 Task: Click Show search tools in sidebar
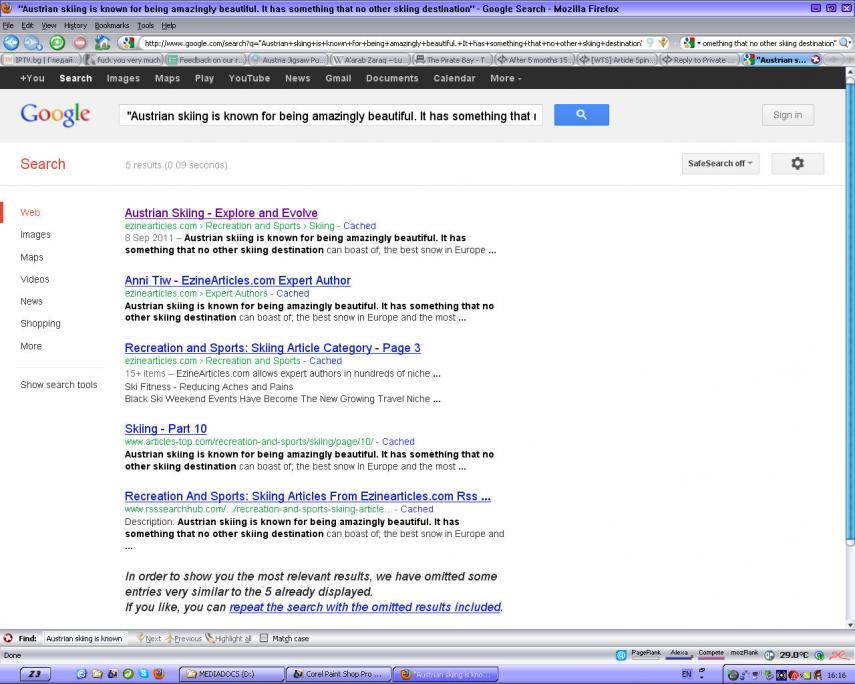[x=59, y=385]
